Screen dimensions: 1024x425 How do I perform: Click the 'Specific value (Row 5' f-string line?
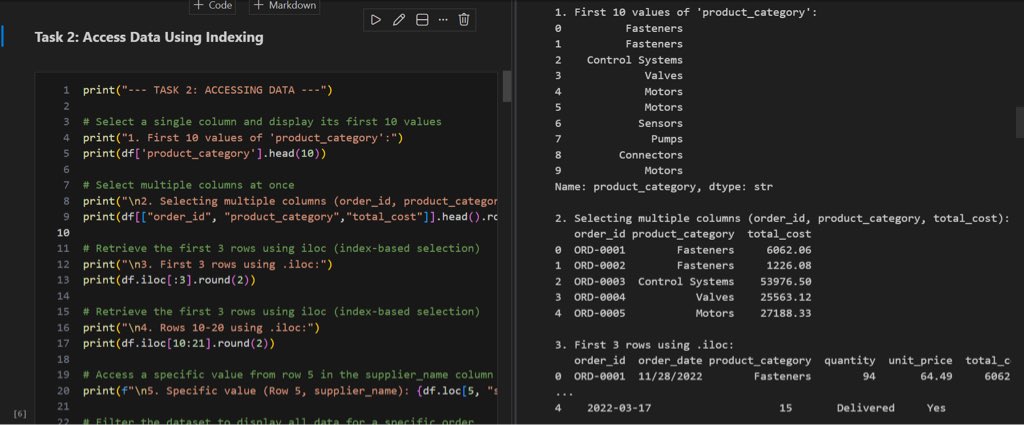290,391
